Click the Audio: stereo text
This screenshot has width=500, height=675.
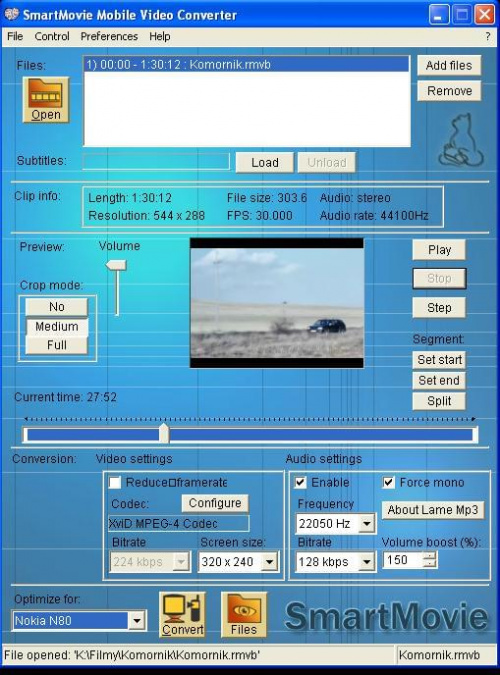coord(355,198)
